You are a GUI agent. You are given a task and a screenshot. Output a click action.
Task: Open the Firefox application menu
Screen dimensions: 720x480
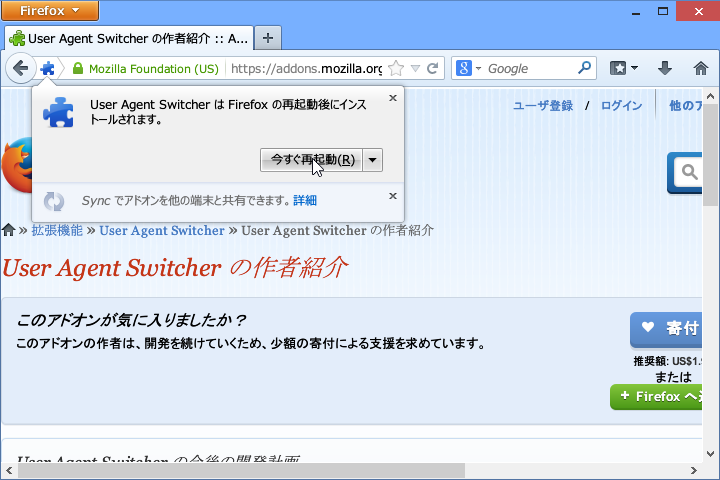(x=50, y=10)
